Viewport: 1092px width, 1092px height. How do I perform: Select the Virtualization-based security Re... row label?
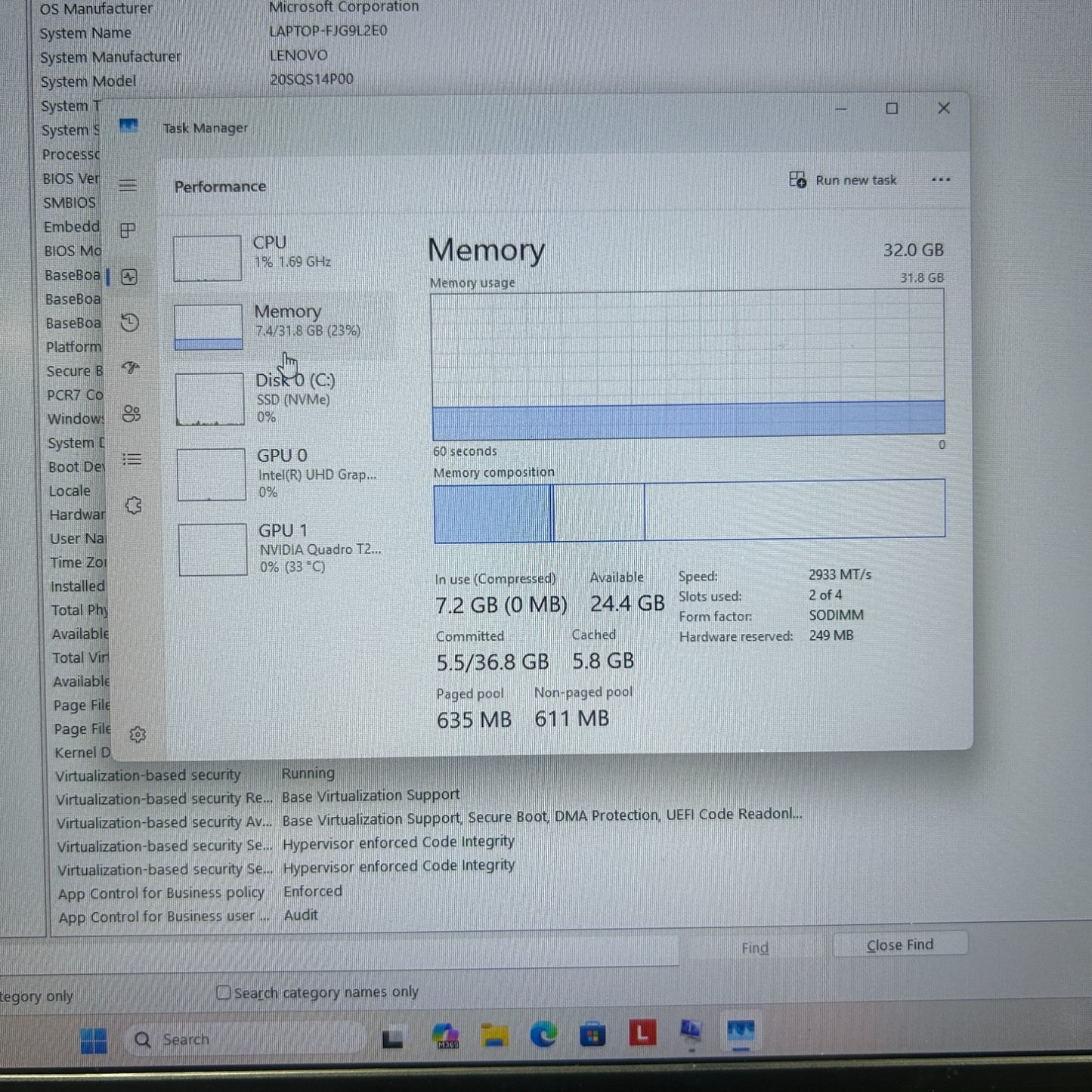click(164, 799)
